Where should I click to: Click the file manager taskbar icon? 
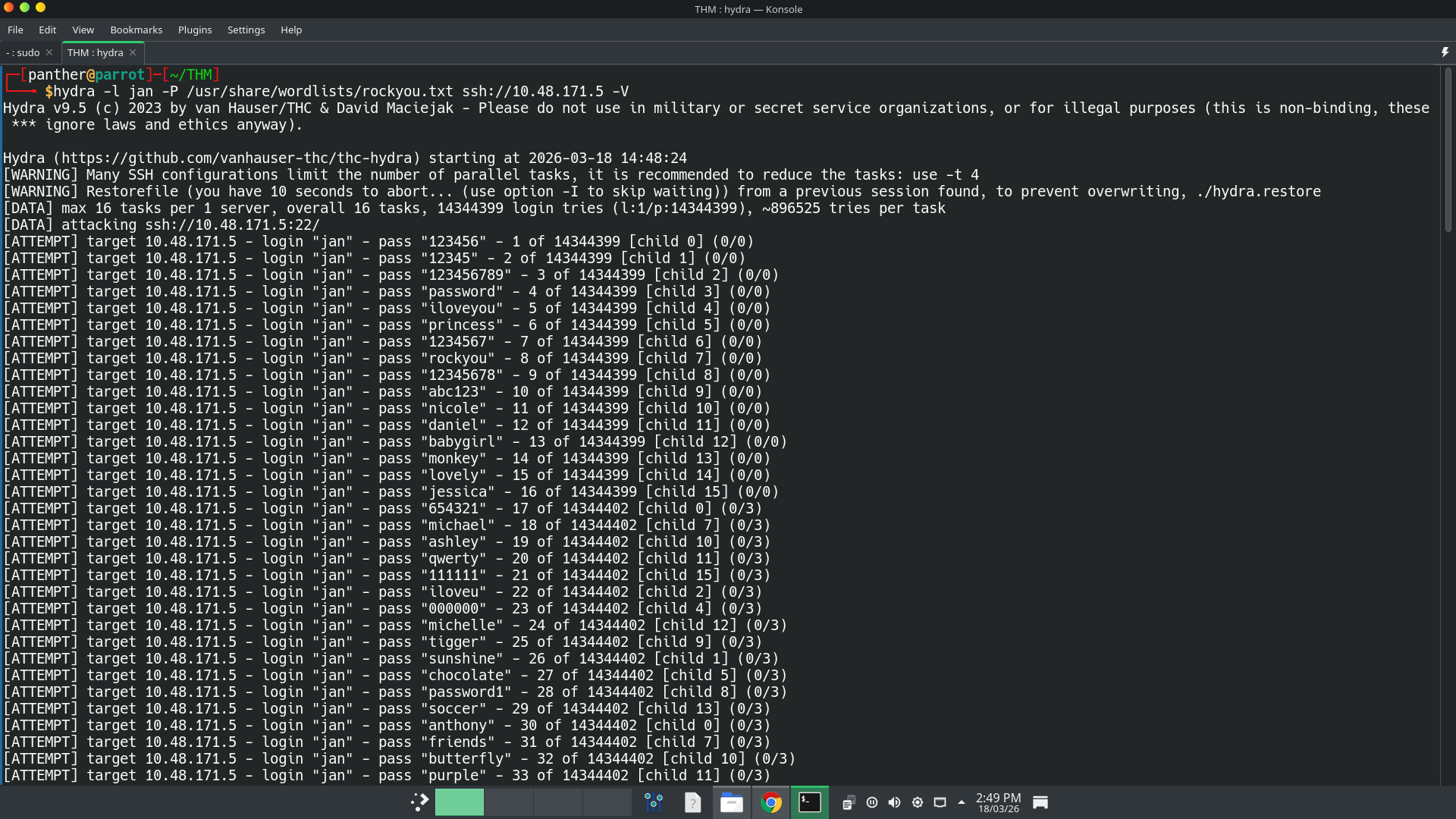(731, 802)
